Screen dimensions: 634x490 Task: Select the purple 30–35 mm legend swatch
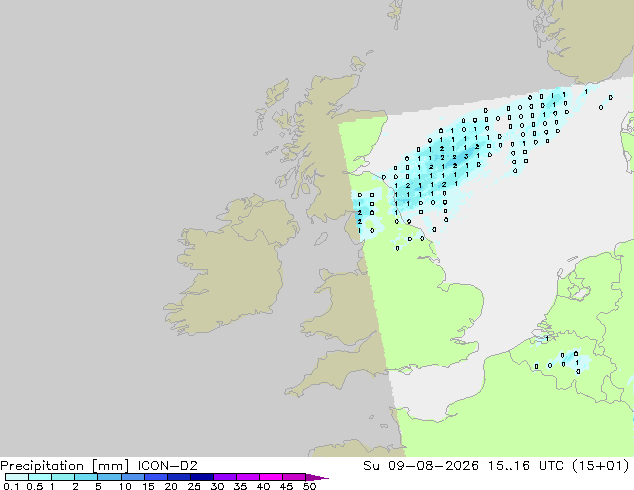tap(225, 477)
